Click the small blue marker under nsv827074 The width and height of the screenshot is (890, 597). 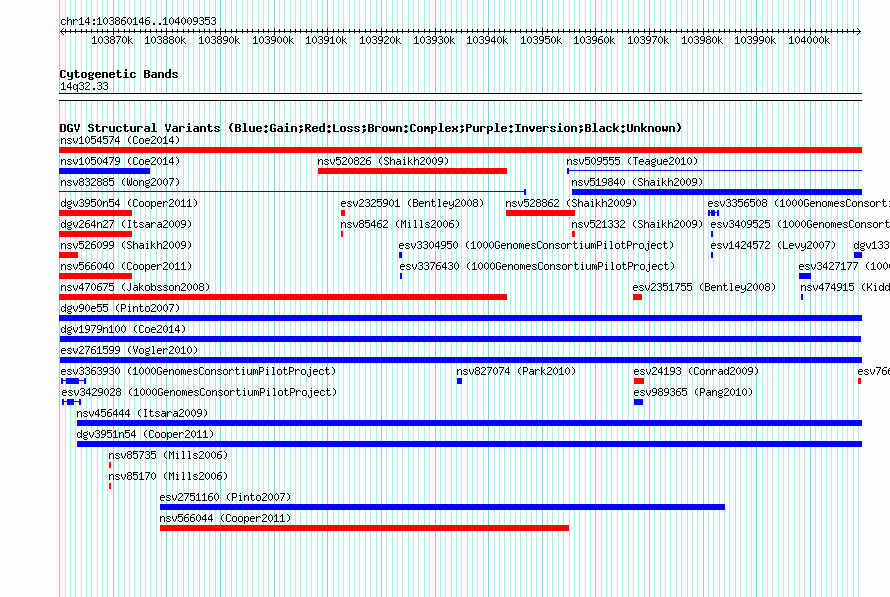(x=459, y=381)
